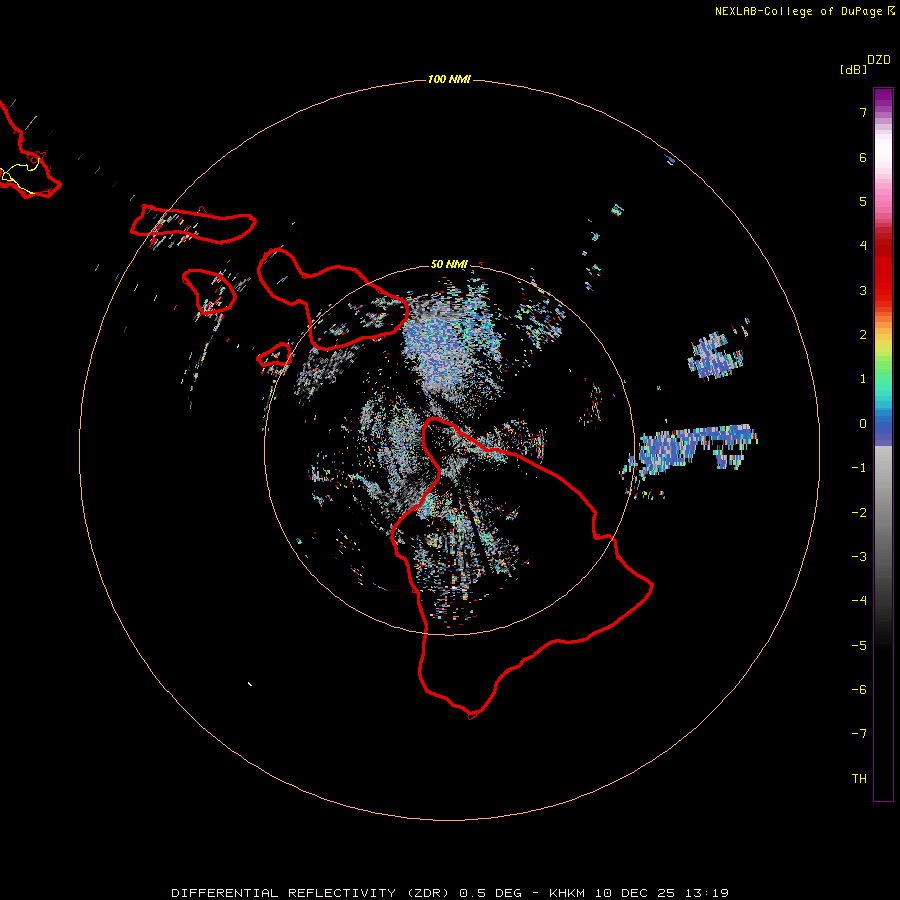Click the -6 value on the color scale

click(859, 690)
